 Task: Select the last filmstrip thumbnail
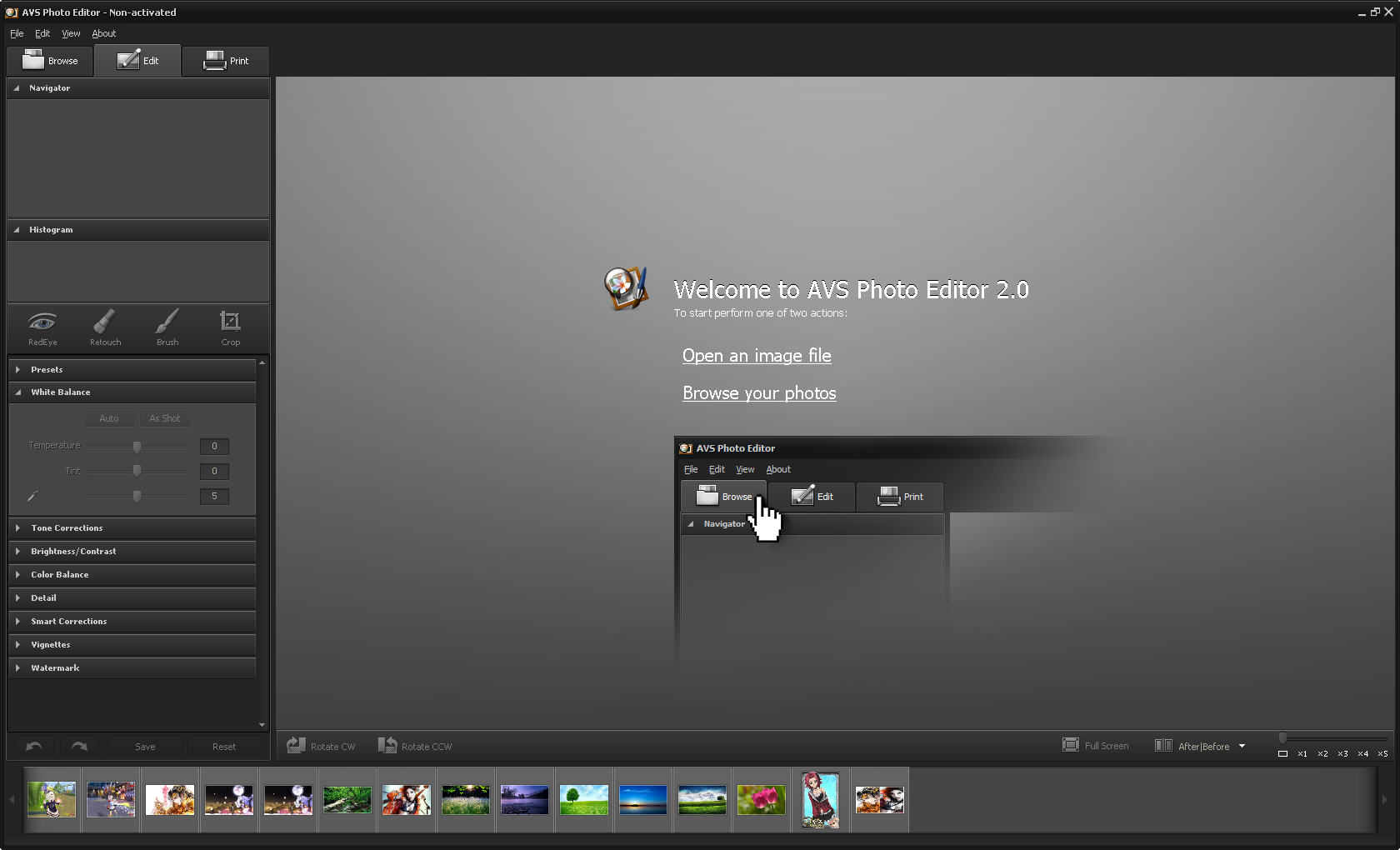point(880,800)
